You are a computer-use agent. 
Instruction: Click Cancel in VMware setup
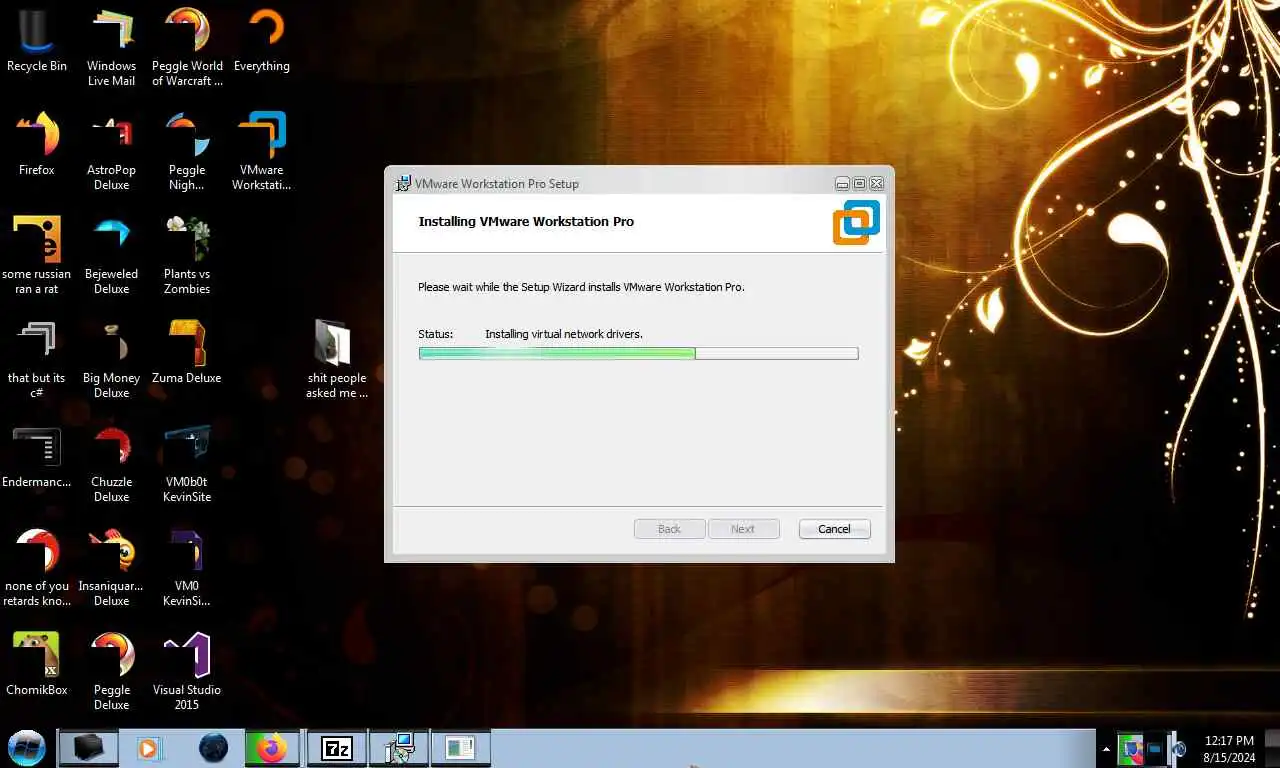(834, 529)
